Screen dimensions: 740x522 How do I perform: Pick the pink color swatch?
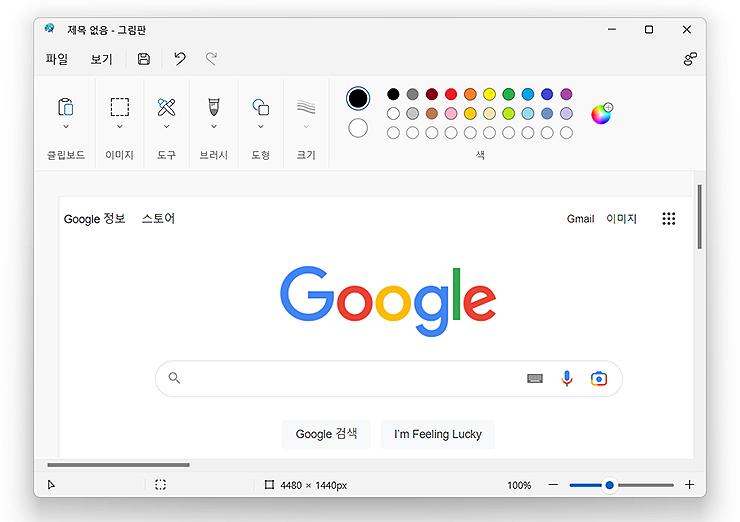pyautogui.click(x=451, y=114)
